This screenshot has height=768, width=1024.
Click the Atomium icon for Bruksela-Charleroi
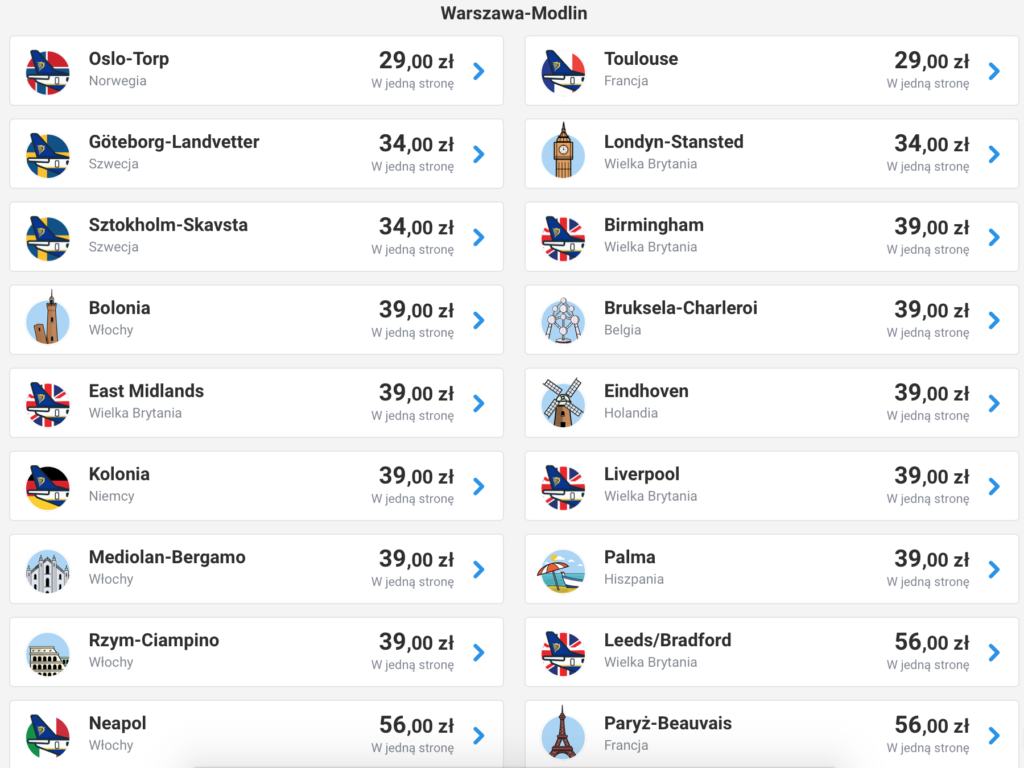click(x=563, y=320)
